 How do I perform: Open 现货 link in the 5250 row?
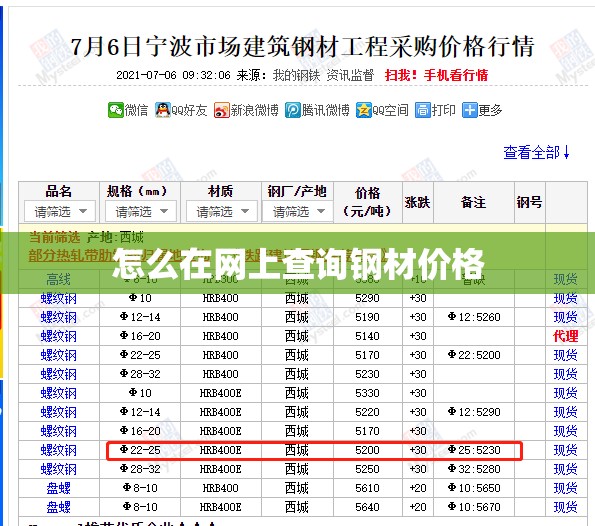565,469
